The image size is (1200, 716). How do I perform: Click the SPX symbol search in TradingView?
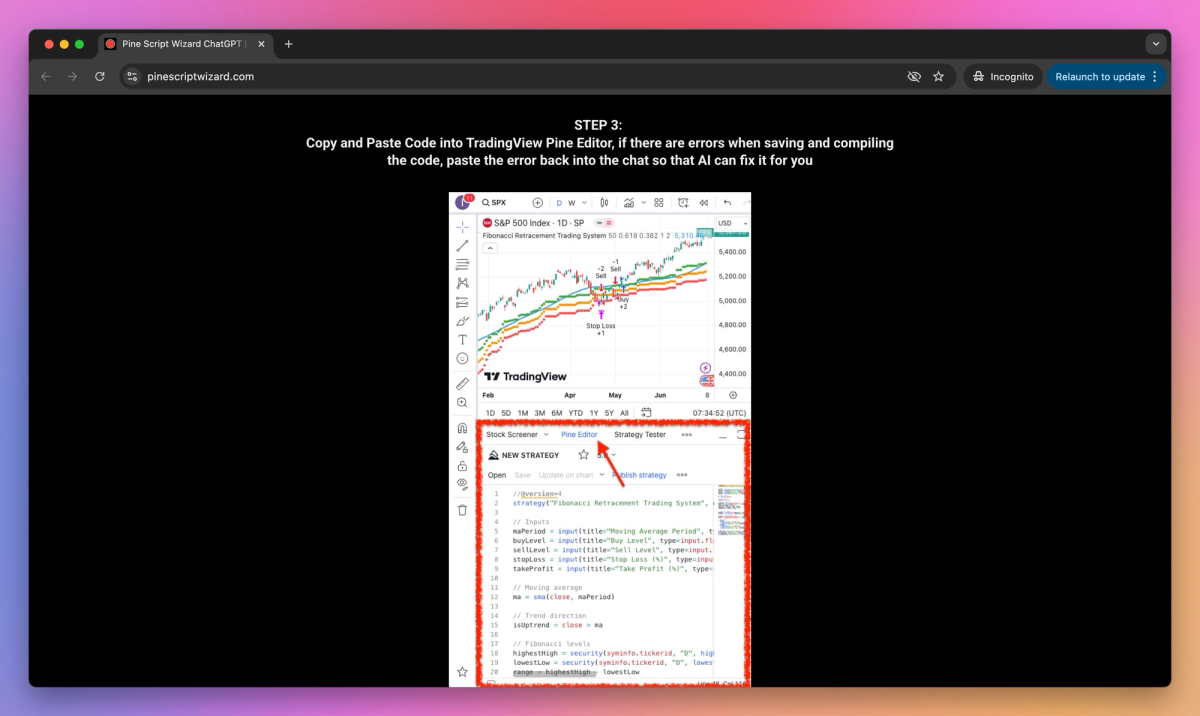click(x=493, y=202)
